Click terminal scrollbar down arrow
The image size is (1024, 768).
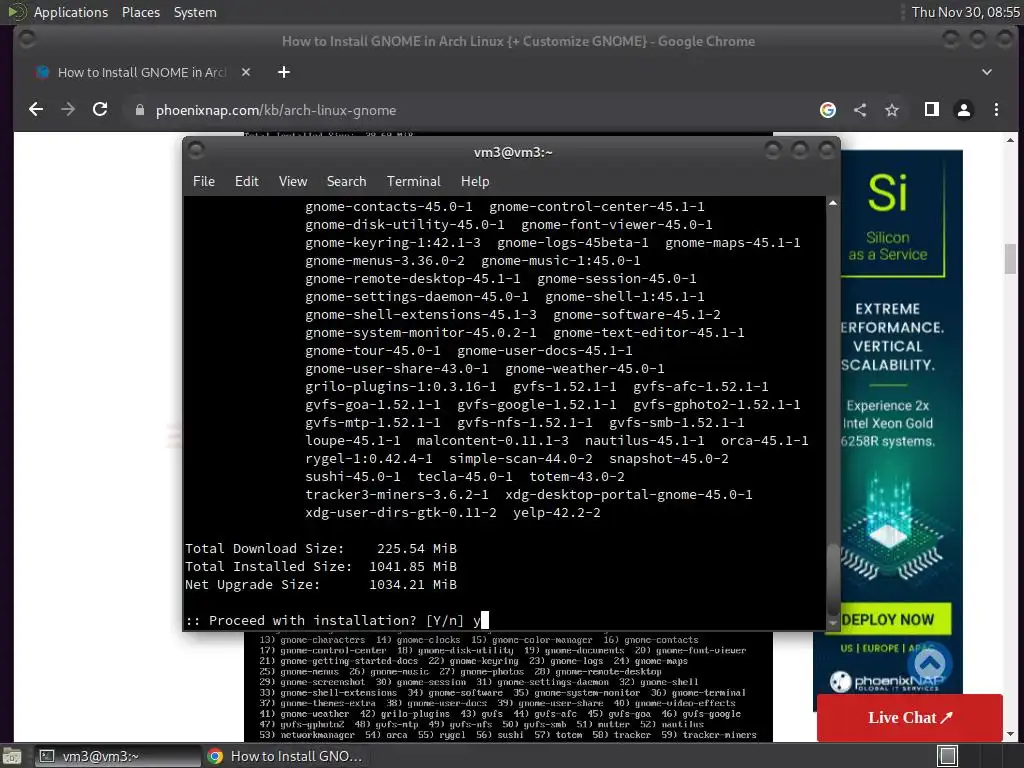coord(833,623)
